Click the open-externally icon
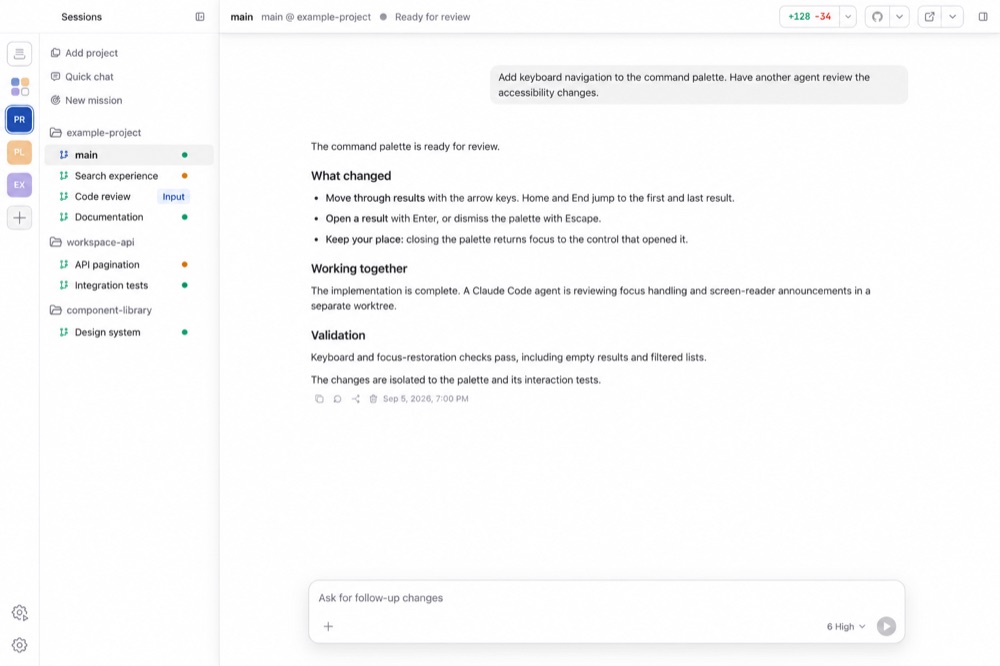 click(x=930, y=17)
